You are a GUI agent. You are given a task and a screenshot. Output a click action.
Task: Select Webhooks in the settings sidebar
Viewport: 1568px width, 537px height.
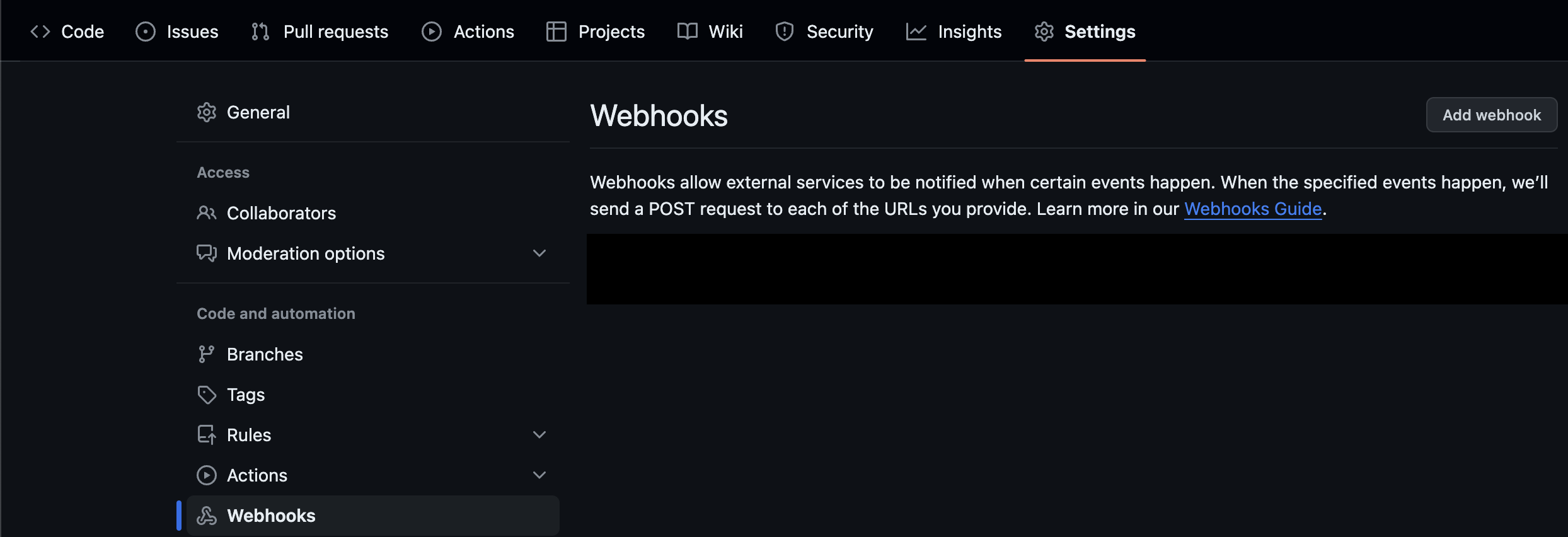pyautogui.click(x=271, y=516)
